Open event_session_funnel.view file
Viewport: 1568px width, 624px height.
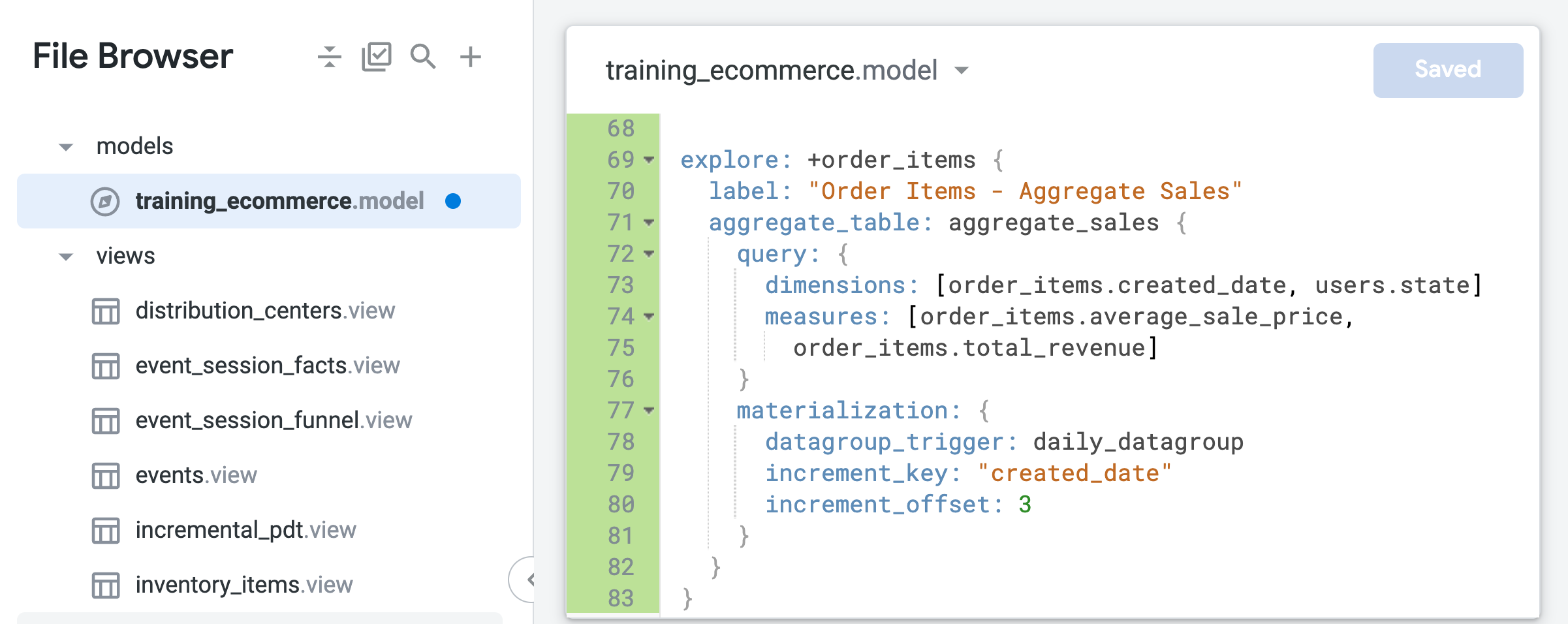[274, 420]
